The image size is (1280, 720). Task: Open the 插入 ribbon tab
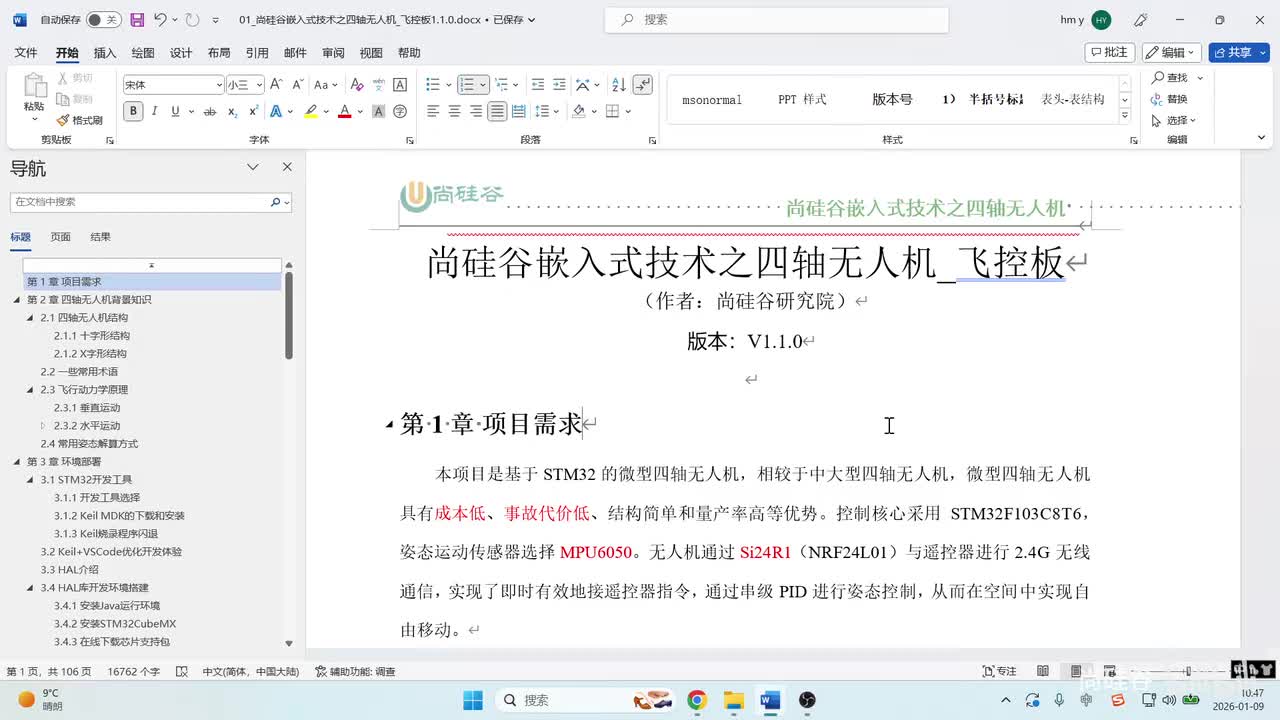pyautogui.click(x=104, y=53)
